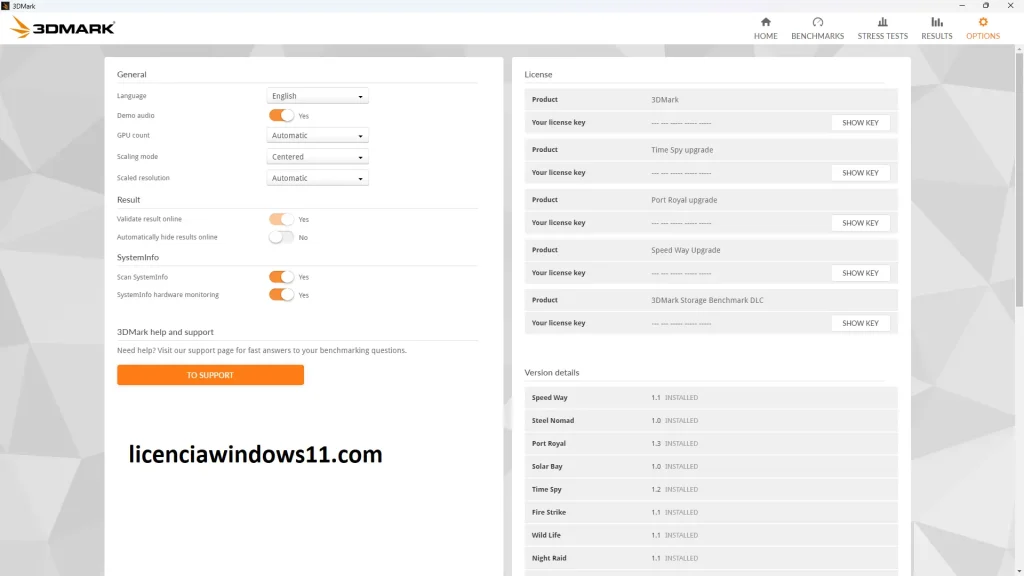Click the '3DMark help and support' heading

(165, 332)
